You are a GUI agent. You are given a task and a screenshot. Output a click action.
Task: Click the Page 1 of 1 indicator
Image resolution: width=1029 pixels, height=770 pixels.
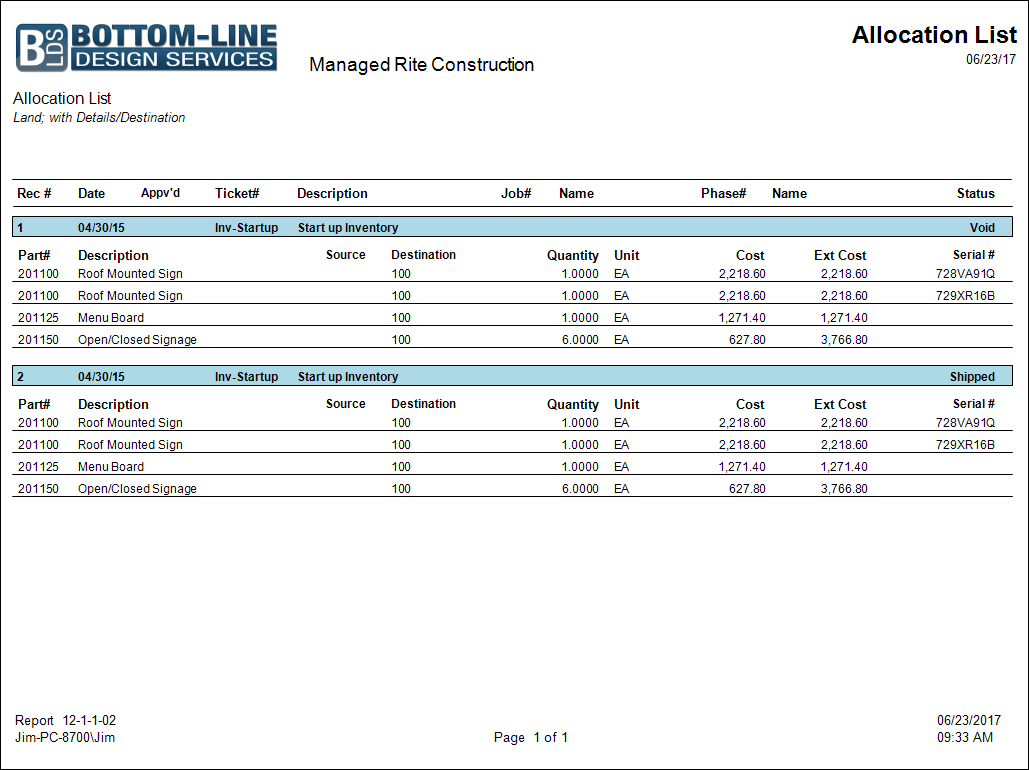pyautogui.click(x=530, y=738)
